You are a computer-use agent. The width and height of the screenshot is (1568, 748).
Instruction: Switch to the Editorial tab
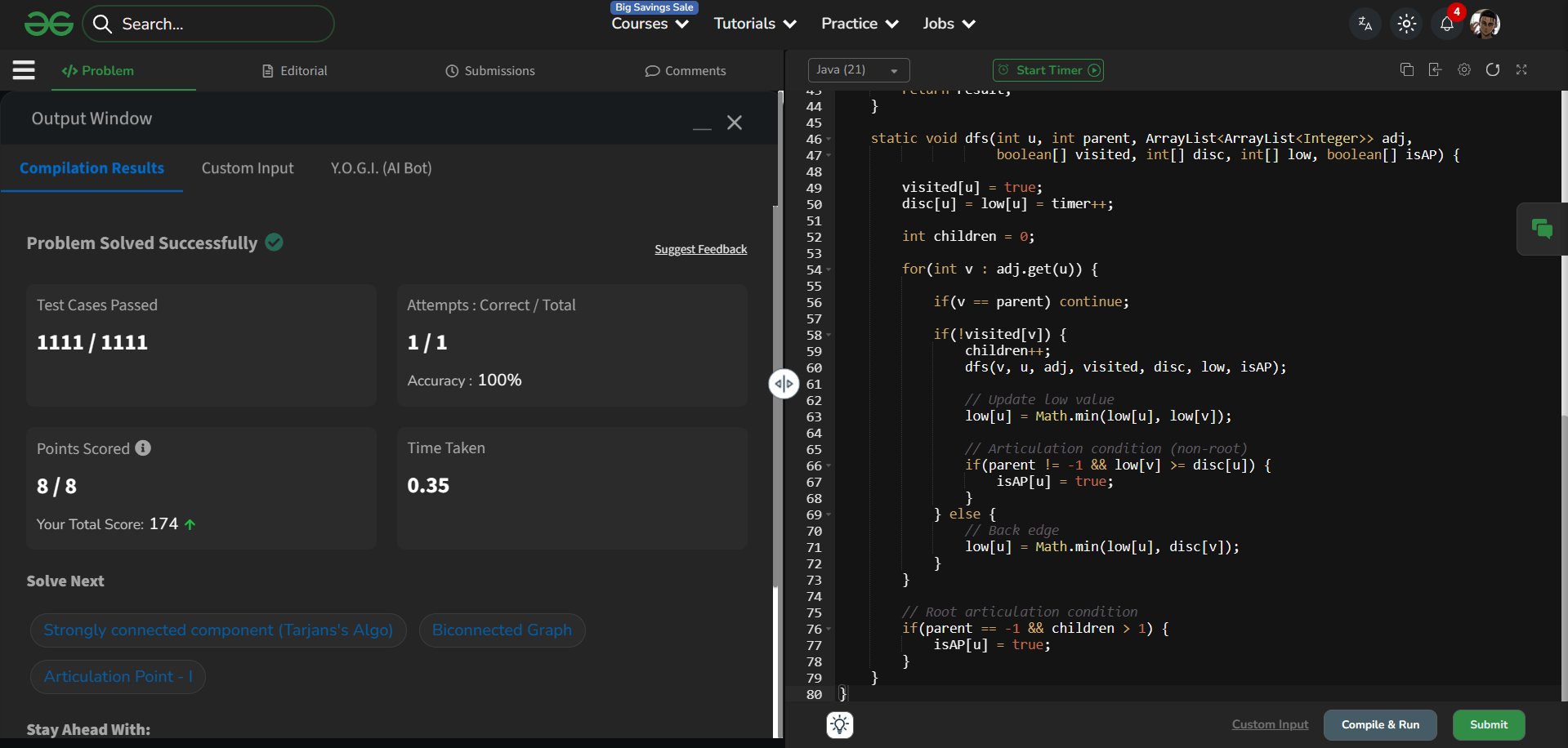(x=295, y=71)
